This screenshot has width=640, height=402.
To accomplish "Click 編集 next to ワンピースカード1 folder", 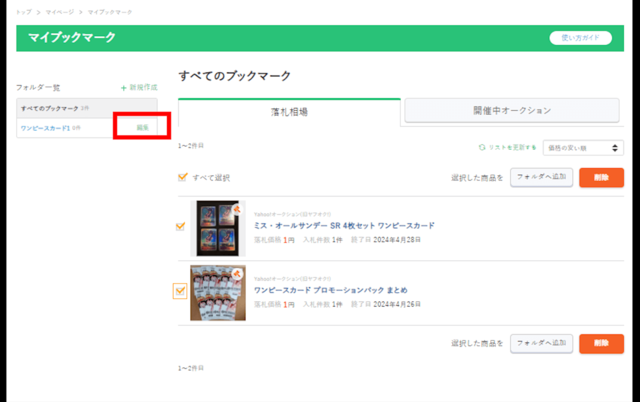I will point(142,127).
